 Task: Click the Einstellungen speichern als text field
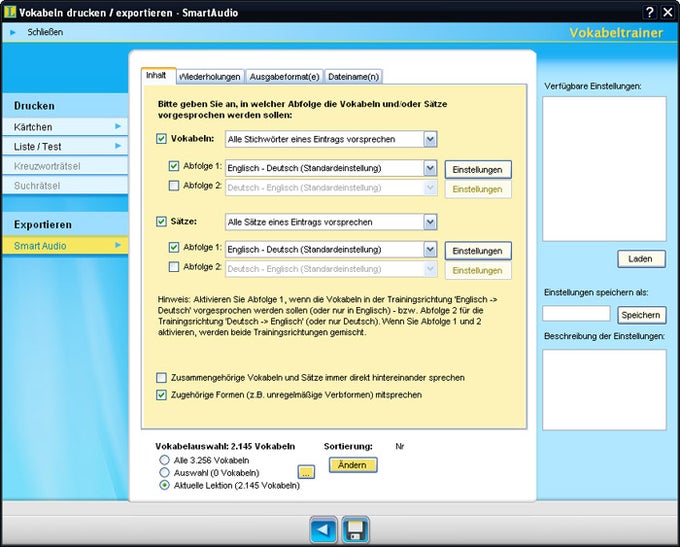(x=576, y=313)
